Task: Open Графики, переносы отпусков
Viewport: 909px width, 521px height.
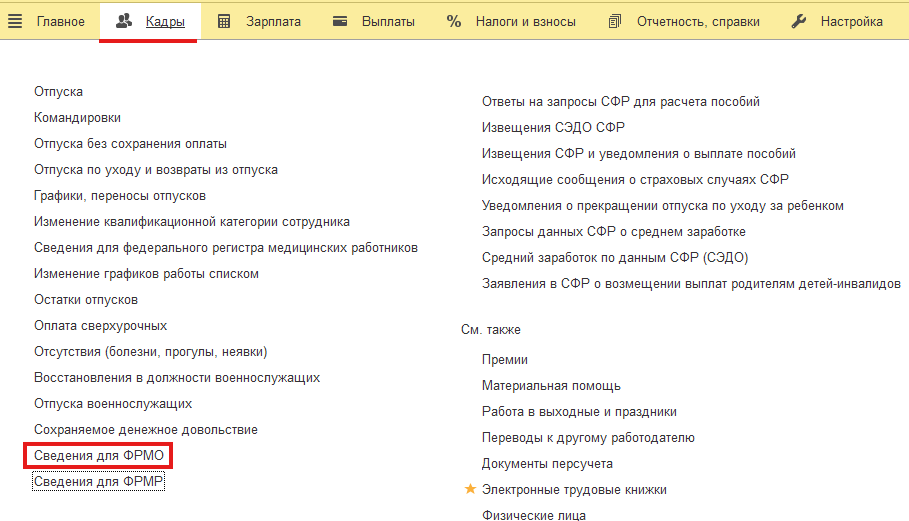Action: (119, 196)
